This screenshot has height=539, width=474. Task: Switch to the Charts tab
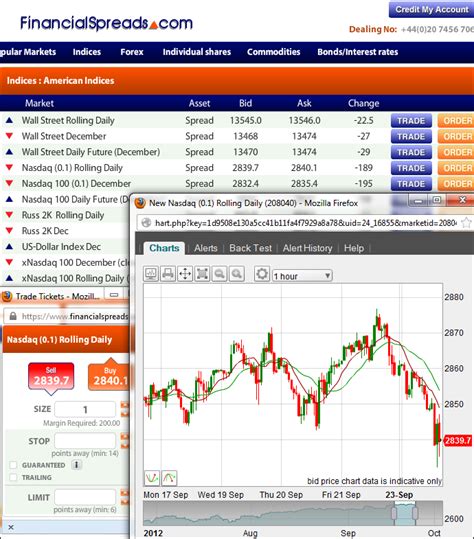pyautogui.click(x=164, y=248)
